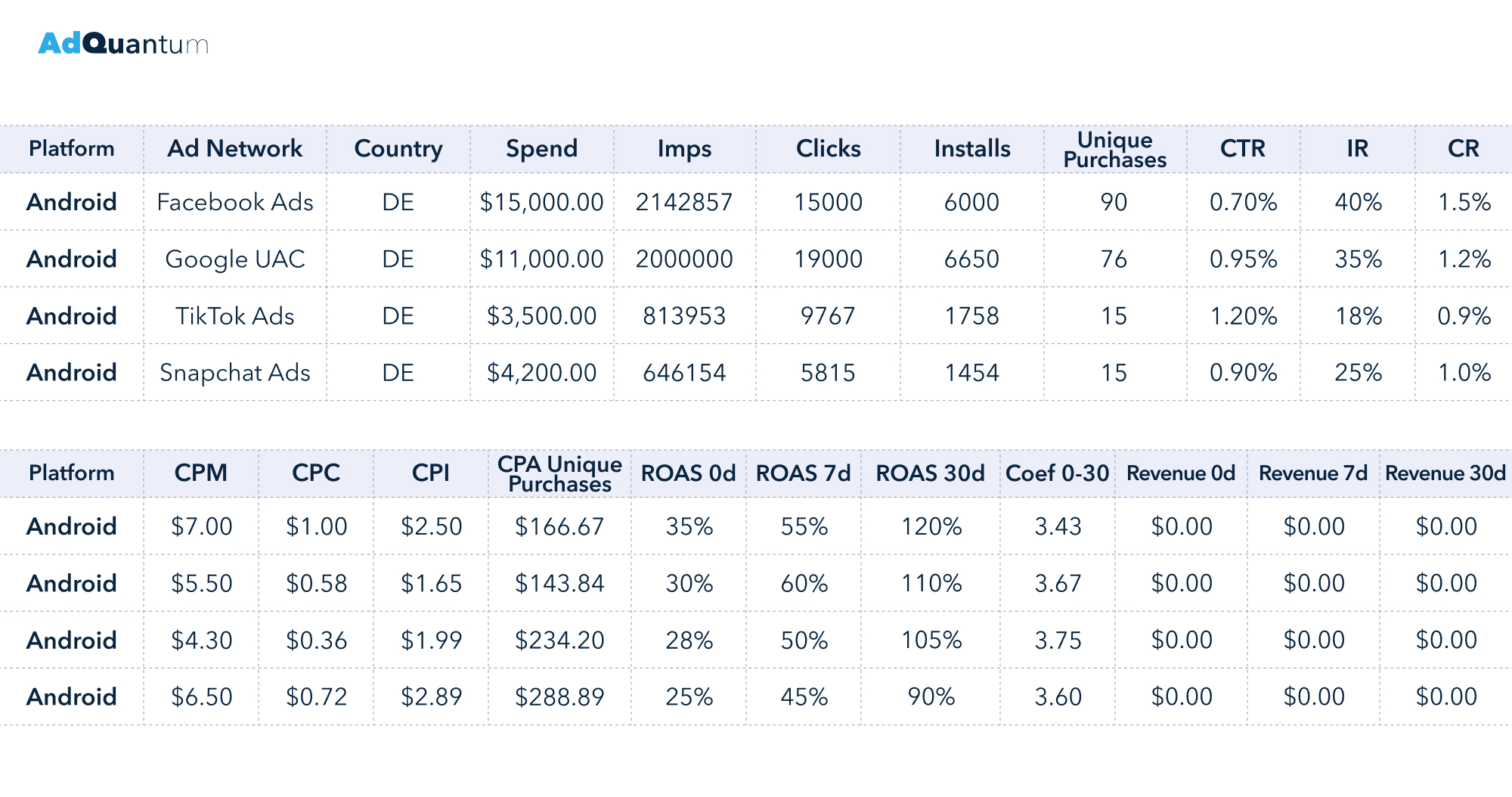The width and height of the screenshot is (1512, 797).
Task: Select the $7.00 CPM value
Action: point(201,526)
